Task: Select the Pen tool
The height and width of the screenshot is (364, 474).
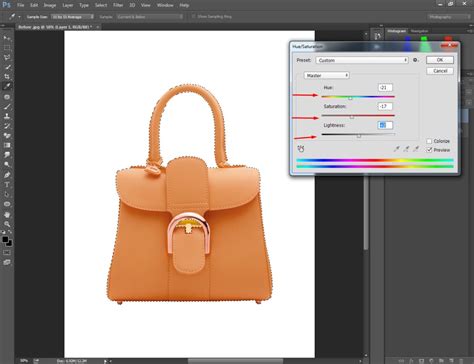Action: pyautogui.click(x=7, y=175)
